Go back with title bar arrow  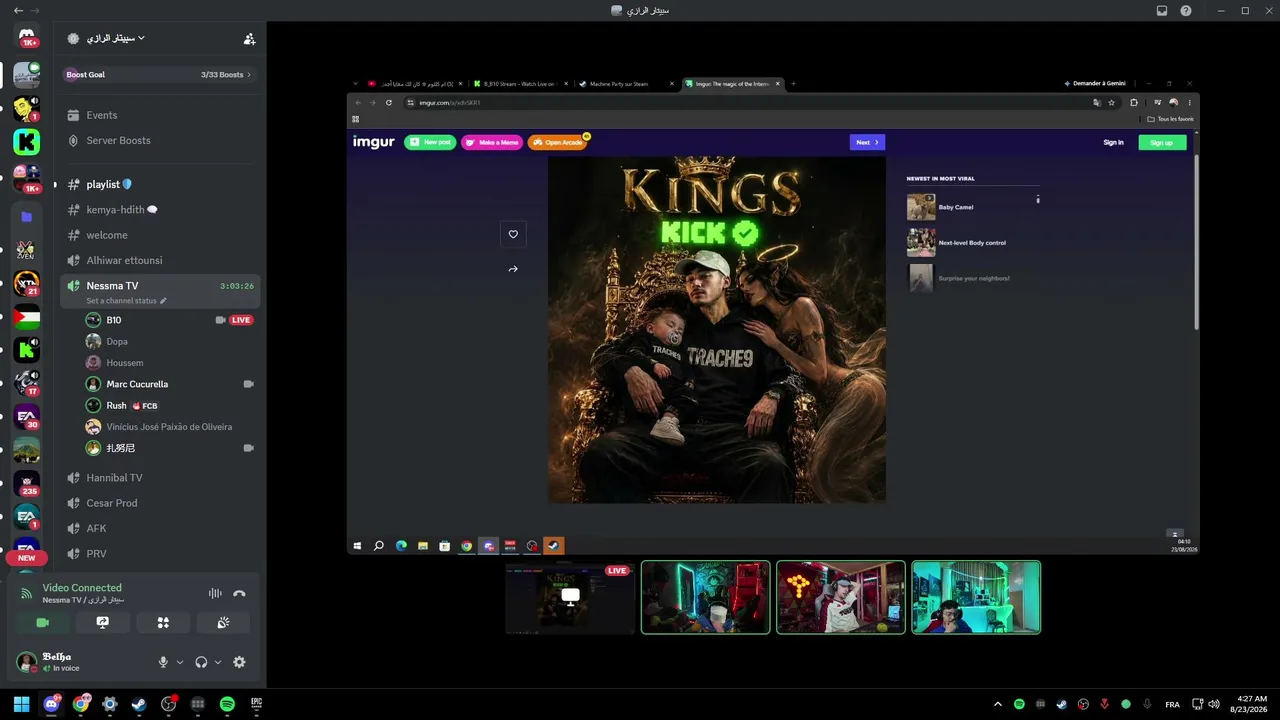[18, 11]
